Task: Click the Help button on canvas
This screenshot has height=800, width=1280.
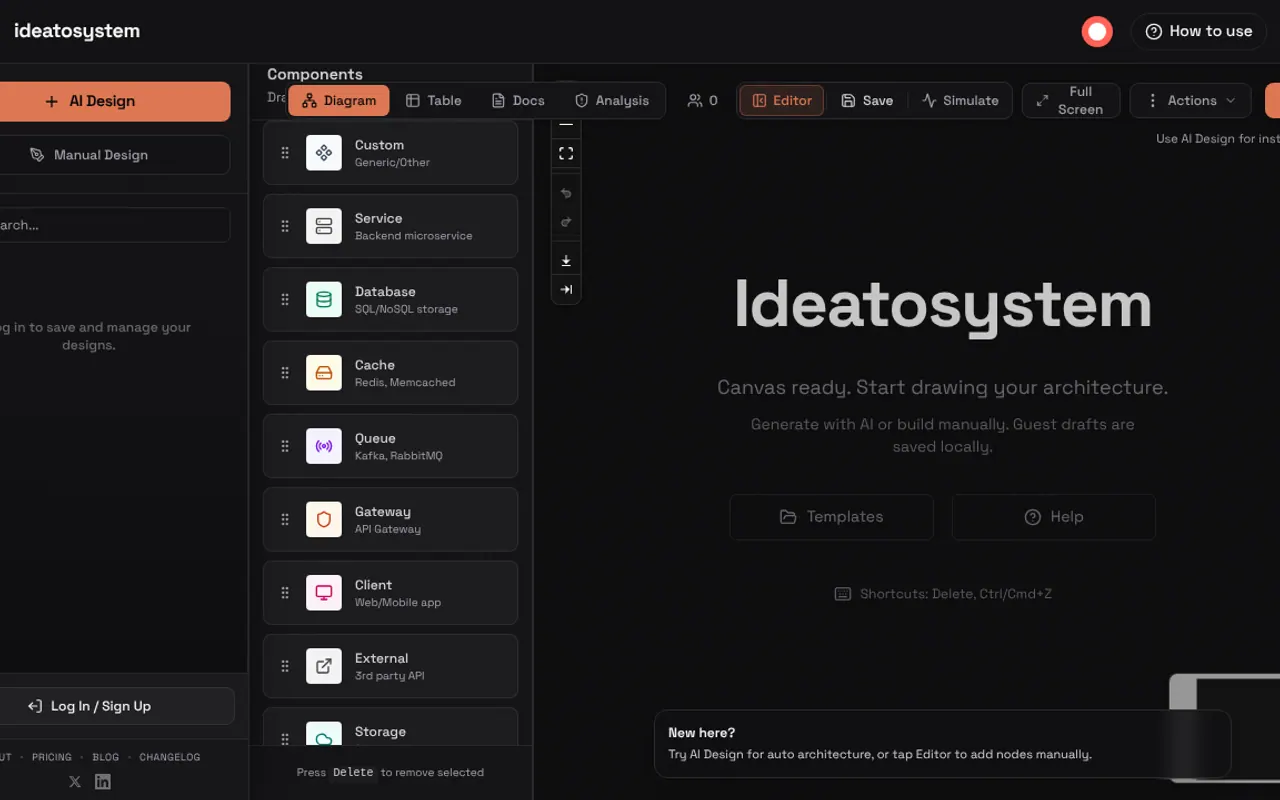Action: point(1054,517)
